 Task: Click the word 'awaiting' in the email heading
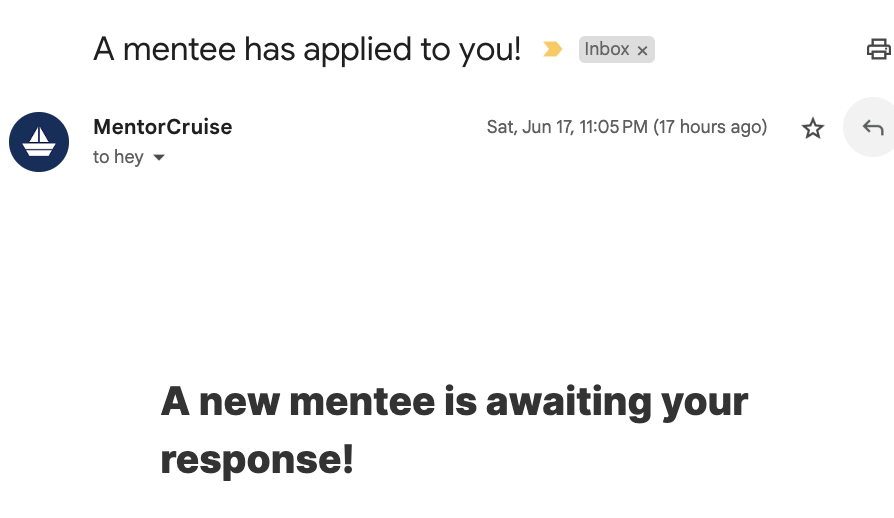[x=568, y=402]
